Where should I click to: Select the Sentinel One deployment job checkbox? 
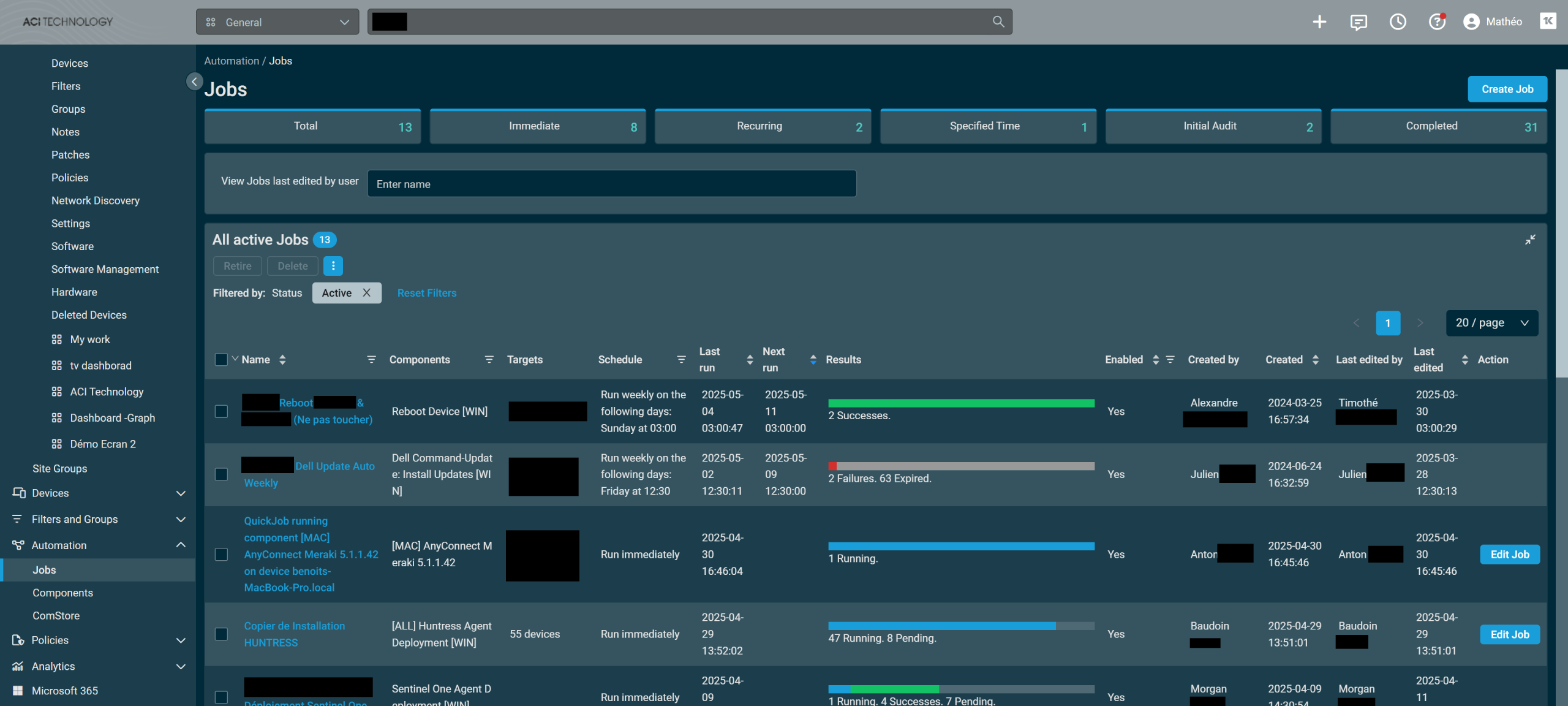tap(221, 697)
